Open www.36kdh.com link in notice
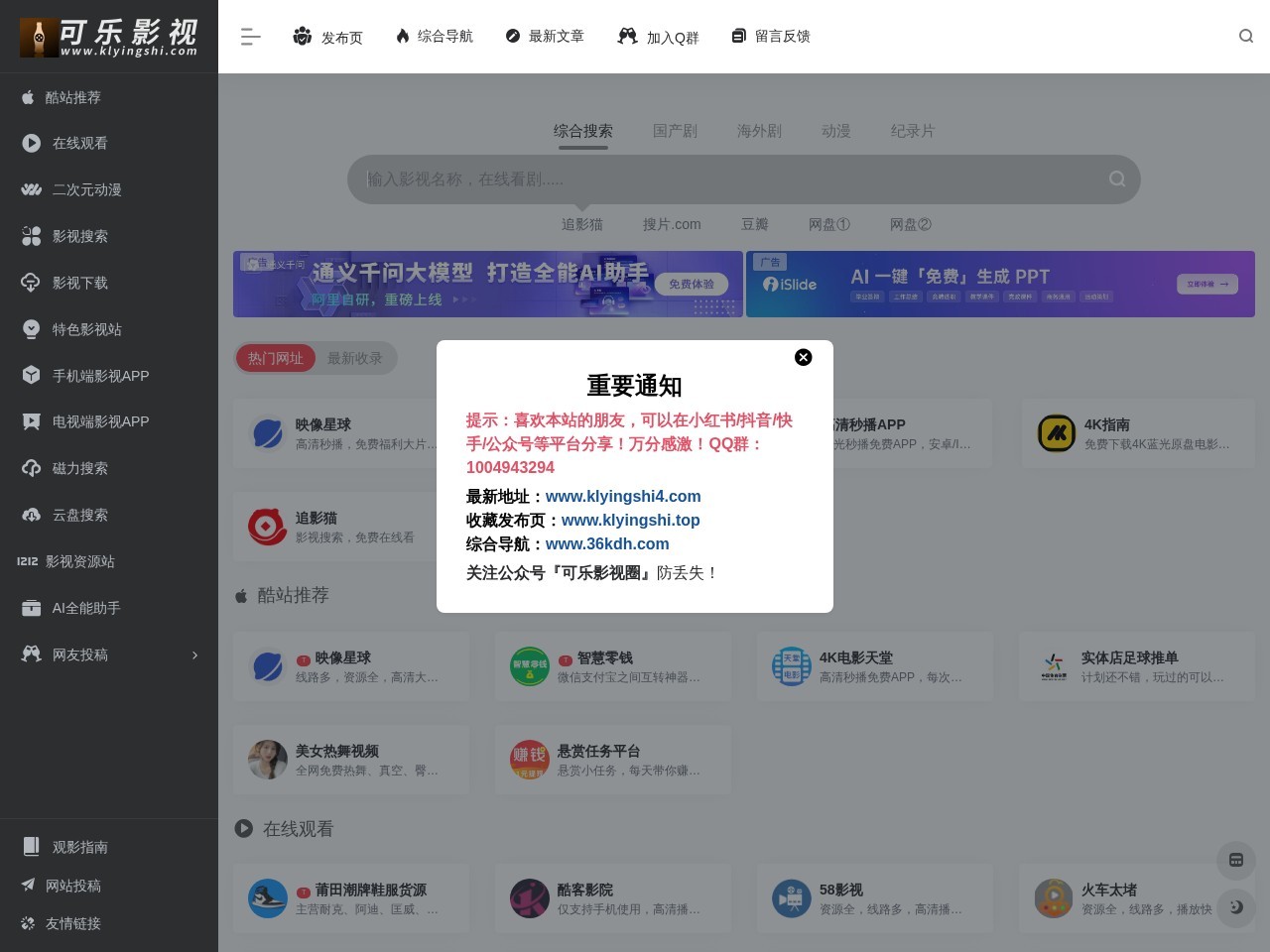Viewport: 1270px width, 952px height. 607,543
